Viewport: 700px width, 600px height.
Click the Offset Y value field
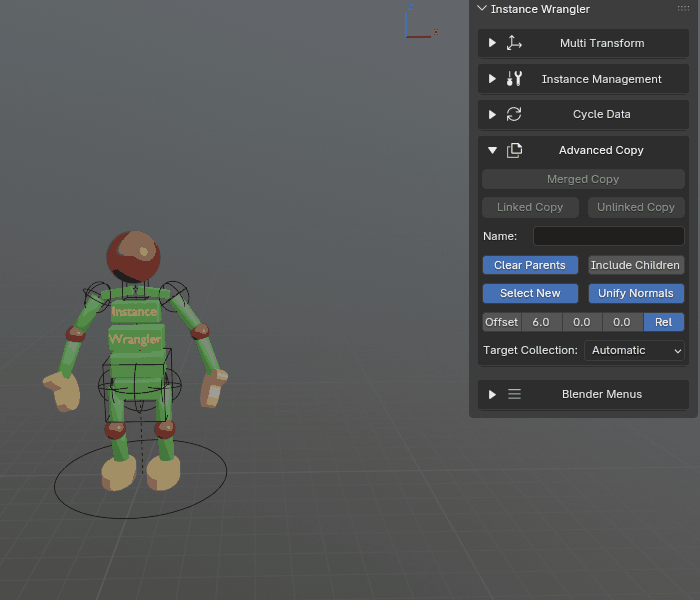click(x=582, y=322)
